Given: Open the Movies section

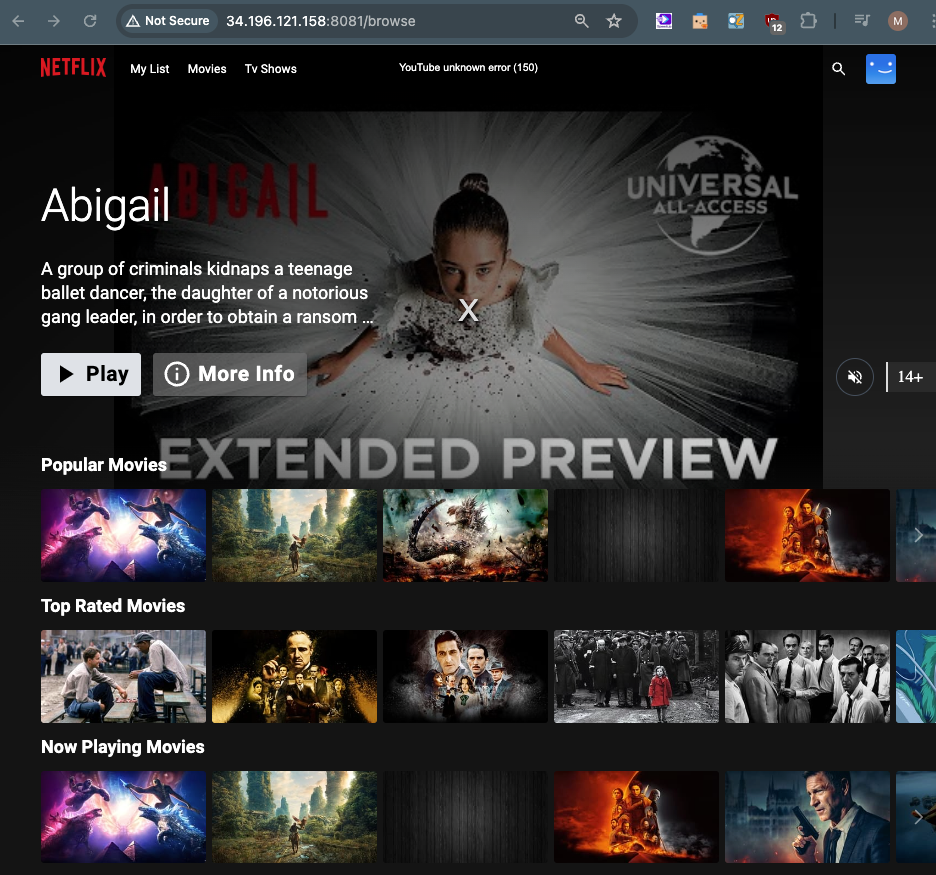Looking at the screenshot, I should [x=207, y=69].
